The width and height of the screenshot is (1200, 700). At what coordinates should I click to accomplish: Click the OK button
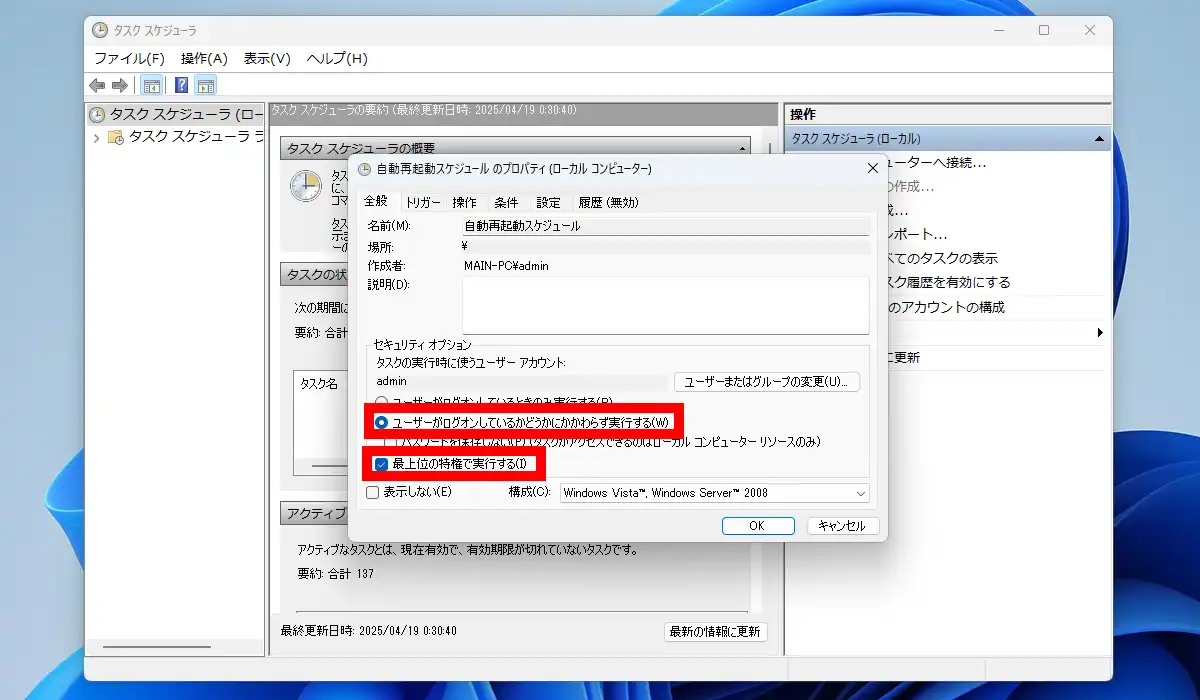[x=757, y=525]
